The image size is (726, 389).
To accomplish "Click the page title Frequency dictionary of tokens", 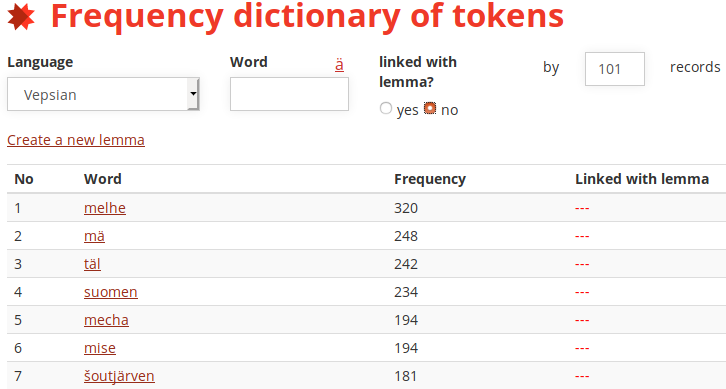I will coord(307,17).
